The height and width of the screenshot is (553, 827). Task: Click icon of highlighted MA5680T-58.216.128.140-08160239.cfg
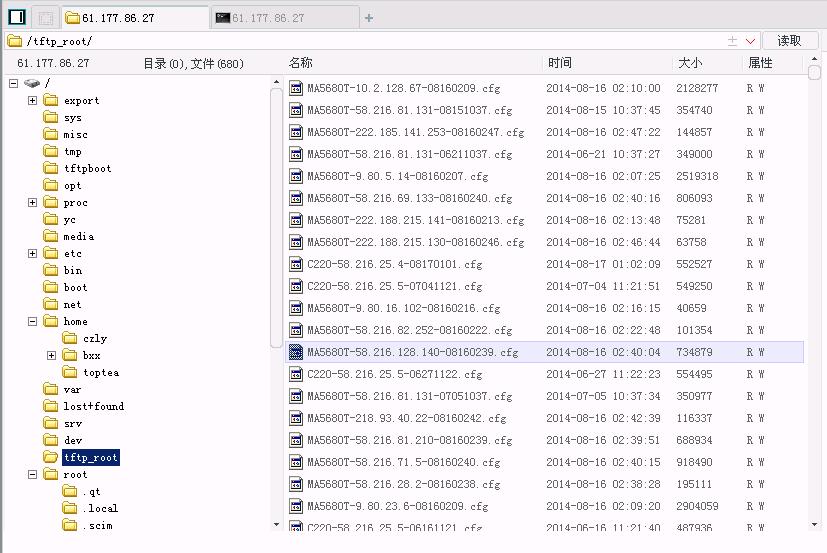(296, 352)
